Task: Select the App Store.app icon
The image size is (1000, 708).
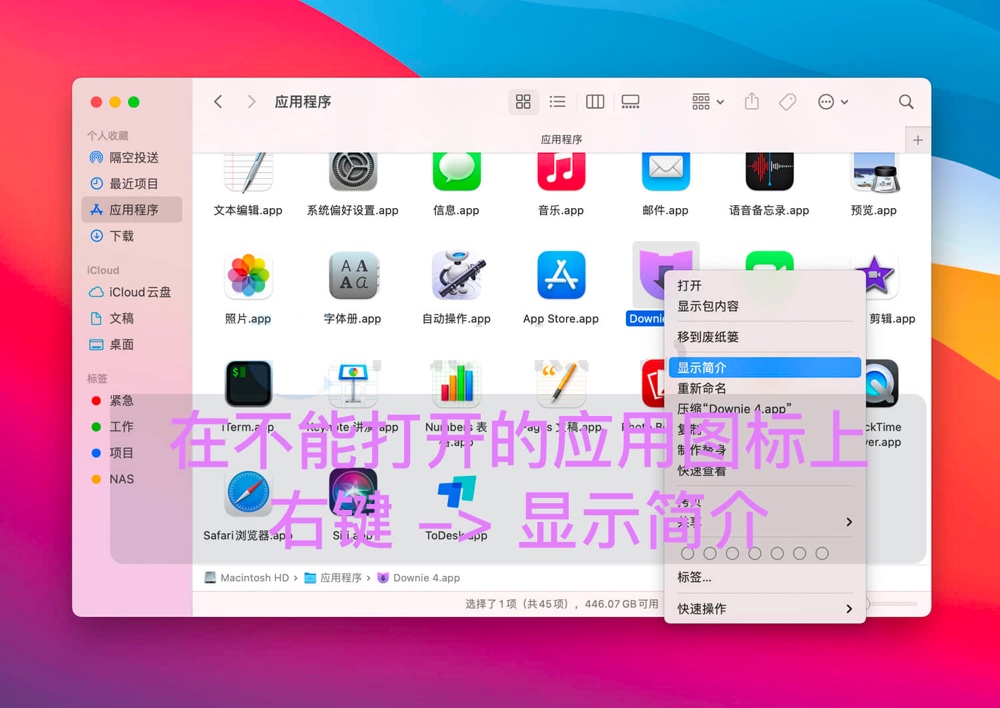Action: (x=561, y=276)
